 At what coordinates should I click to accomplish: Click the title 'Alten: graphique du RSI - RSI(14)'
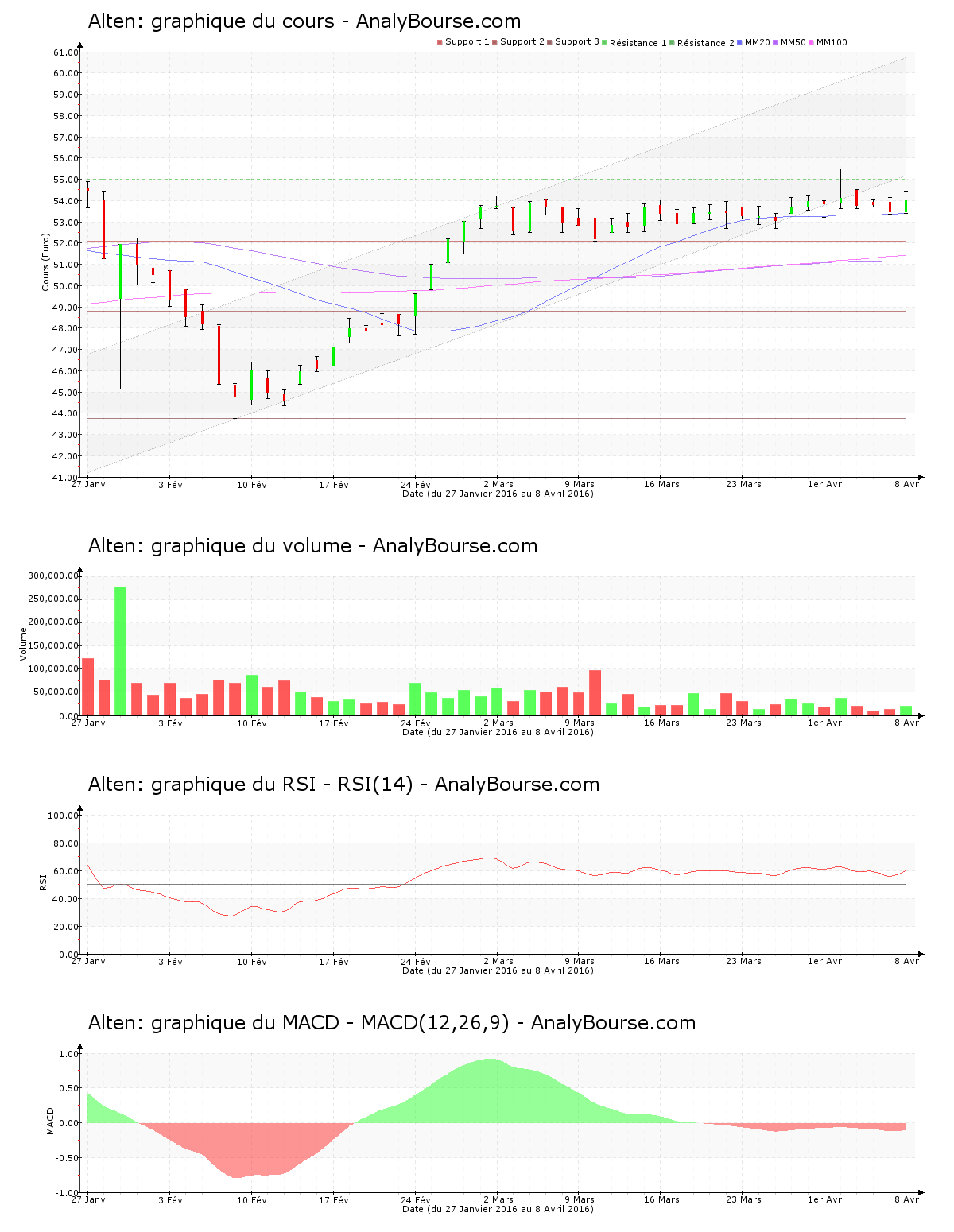[x=250, y=785]
